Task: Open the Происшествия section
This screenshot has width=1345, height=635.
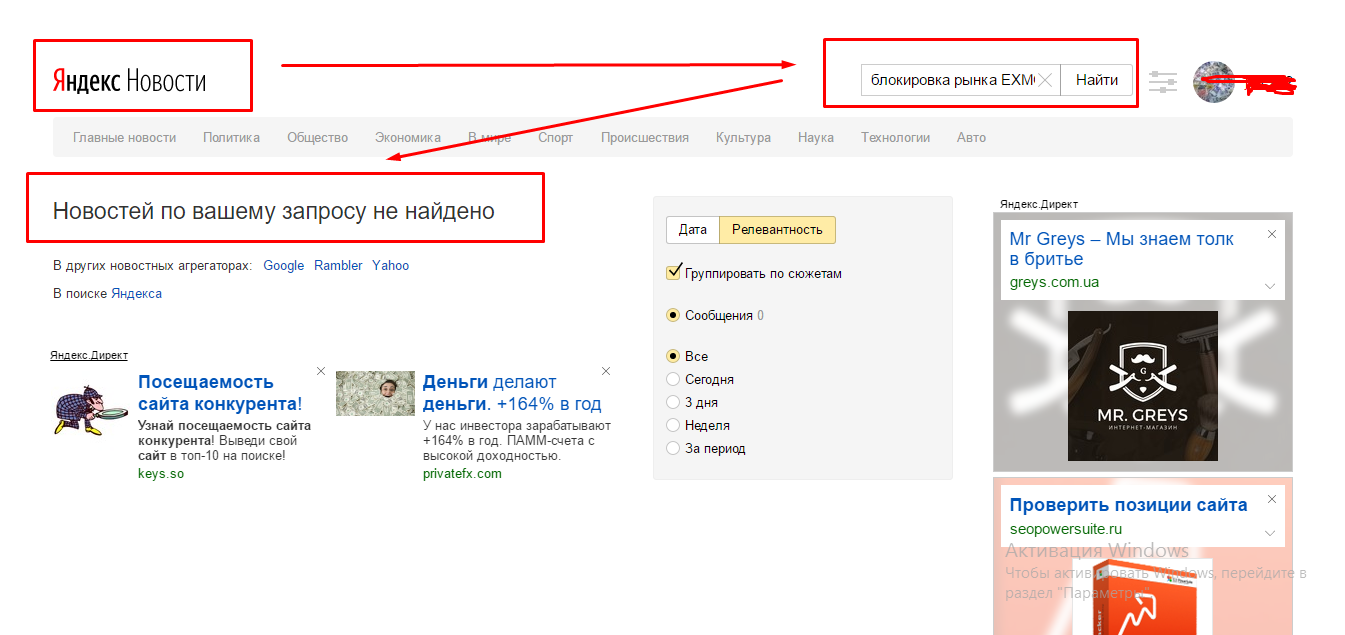Action: click(645, 138)
